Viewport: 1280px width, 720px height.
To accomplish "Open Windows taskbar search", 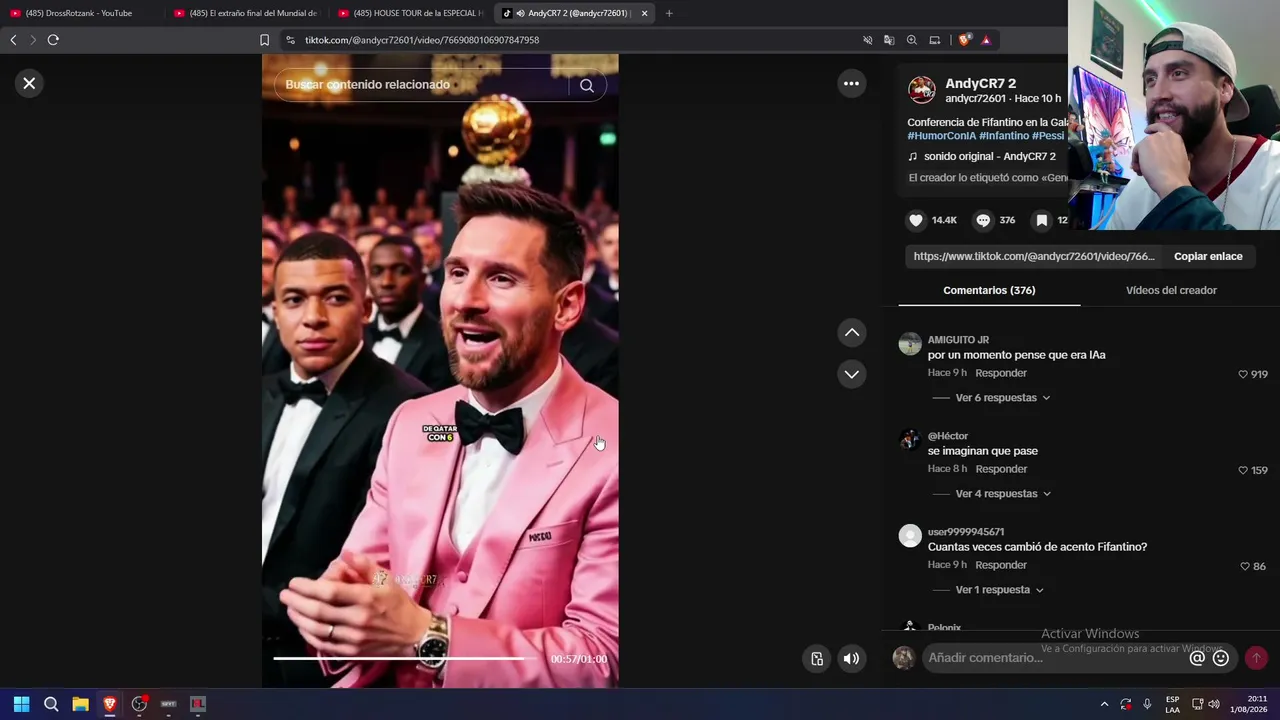I will [51, 704].
